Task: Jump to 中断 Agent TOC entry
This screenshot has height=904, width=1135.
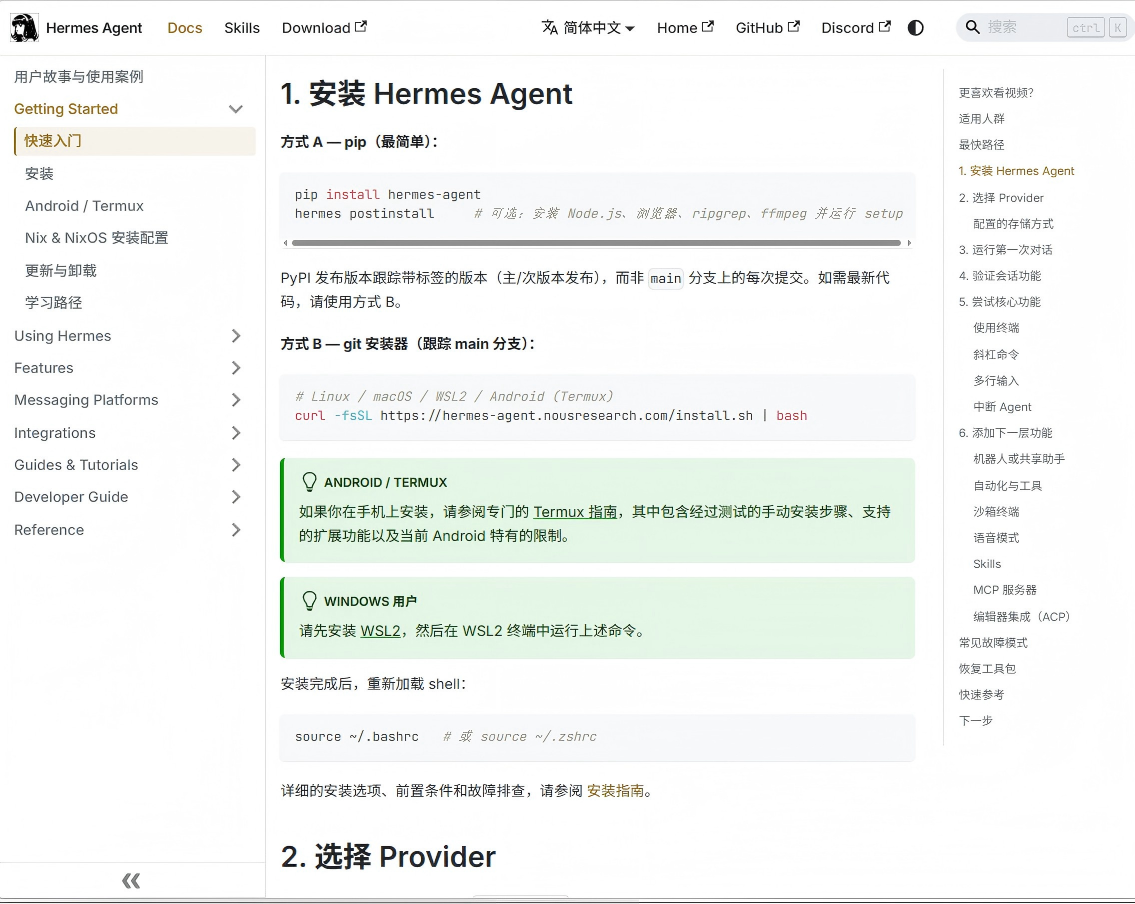Action: pos(1003,407)
